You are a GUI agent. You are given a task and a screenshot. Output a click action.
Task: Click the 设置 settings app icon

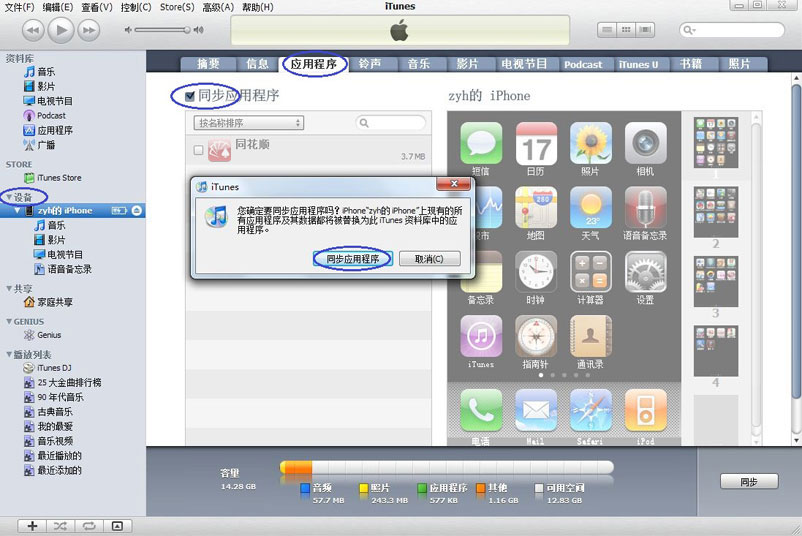[x=645, y=272]
